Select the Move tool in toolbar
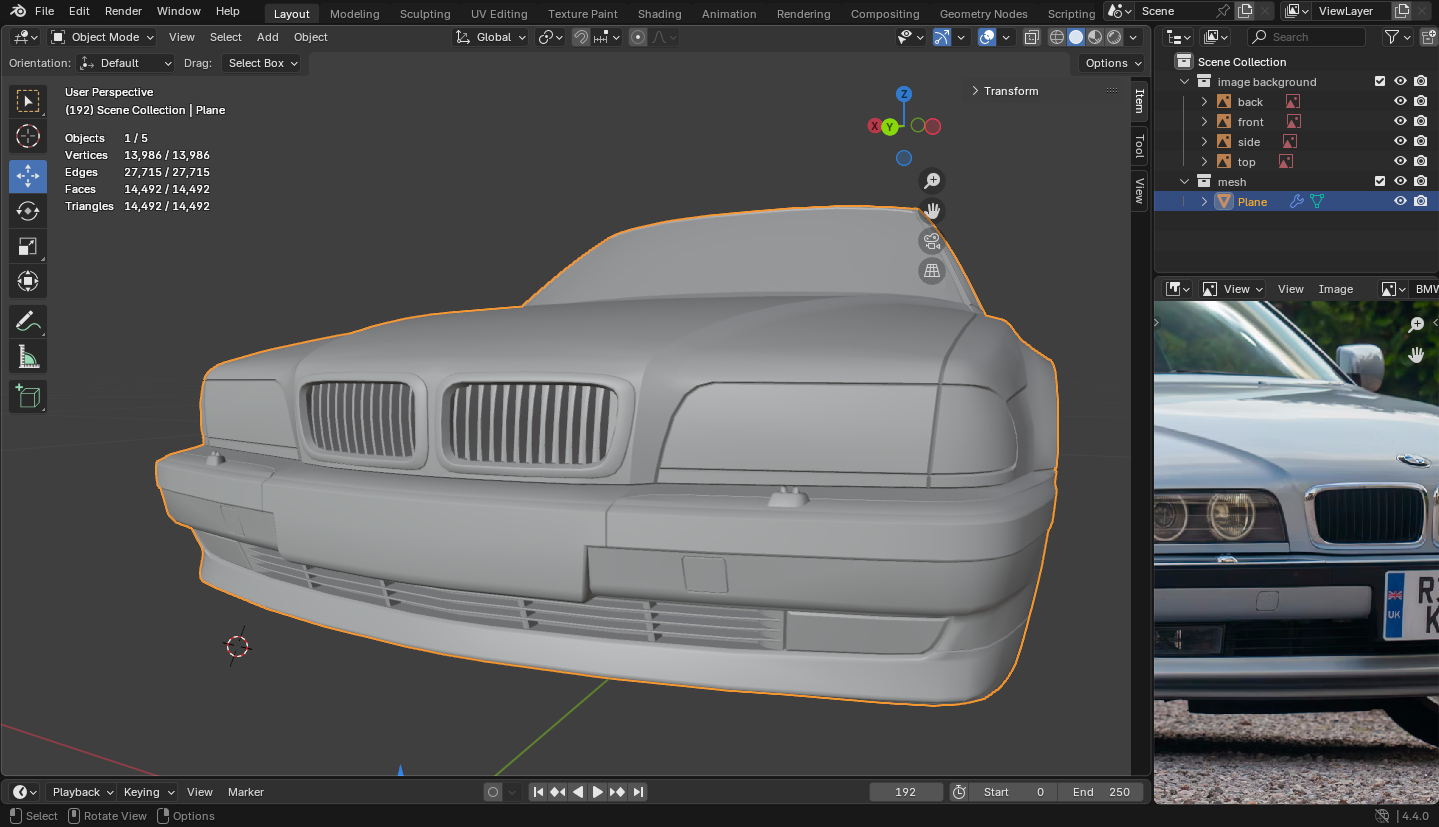This screenshot has width=1439, height=827. (28, 176)
